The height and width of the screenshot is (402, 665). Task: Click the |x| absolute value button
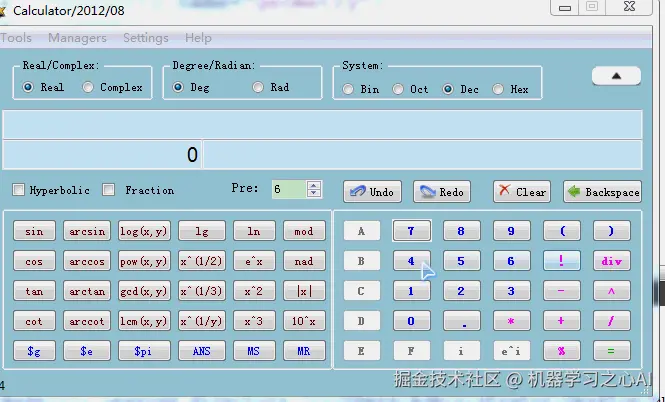click(304, 291)
